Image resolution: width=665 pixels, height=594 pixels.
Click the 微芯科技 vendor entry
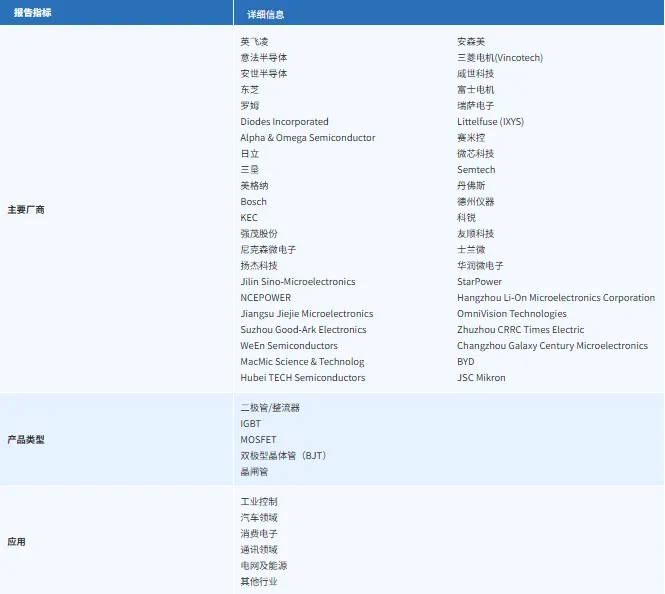476,154
